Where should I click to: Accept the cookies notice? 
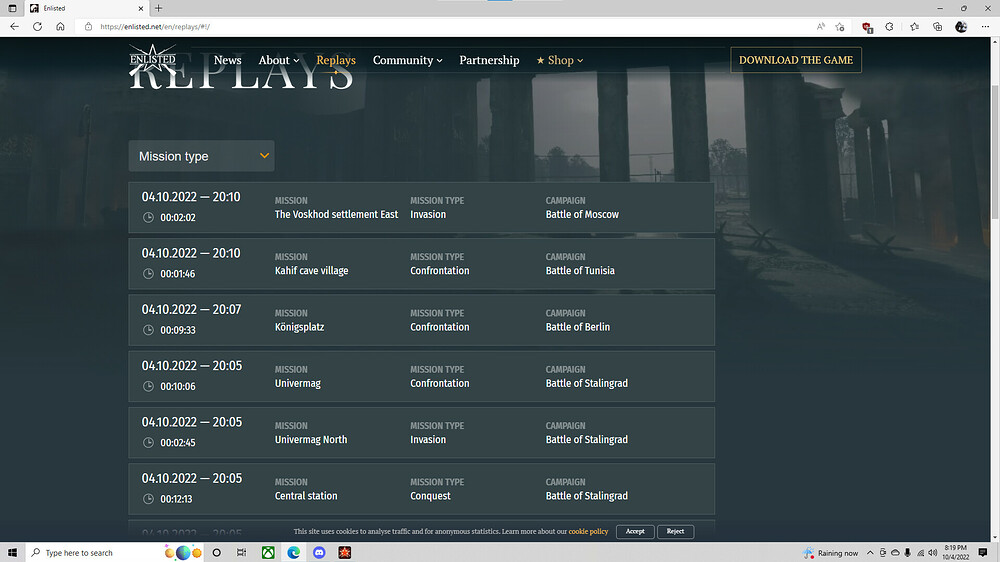point(635,531)
